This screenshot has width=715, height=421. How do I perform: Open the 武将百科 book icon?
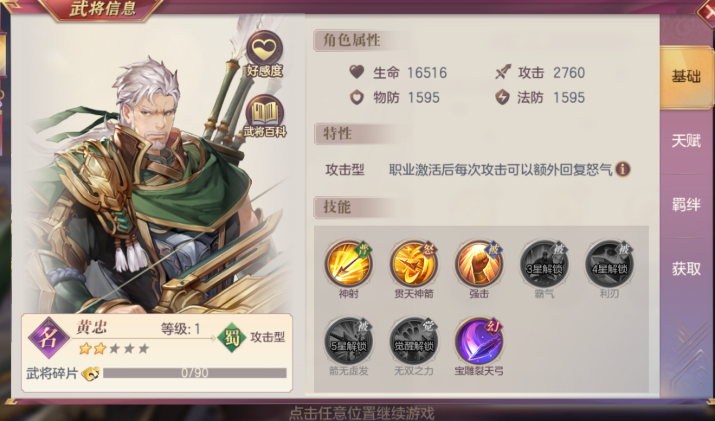264,113
